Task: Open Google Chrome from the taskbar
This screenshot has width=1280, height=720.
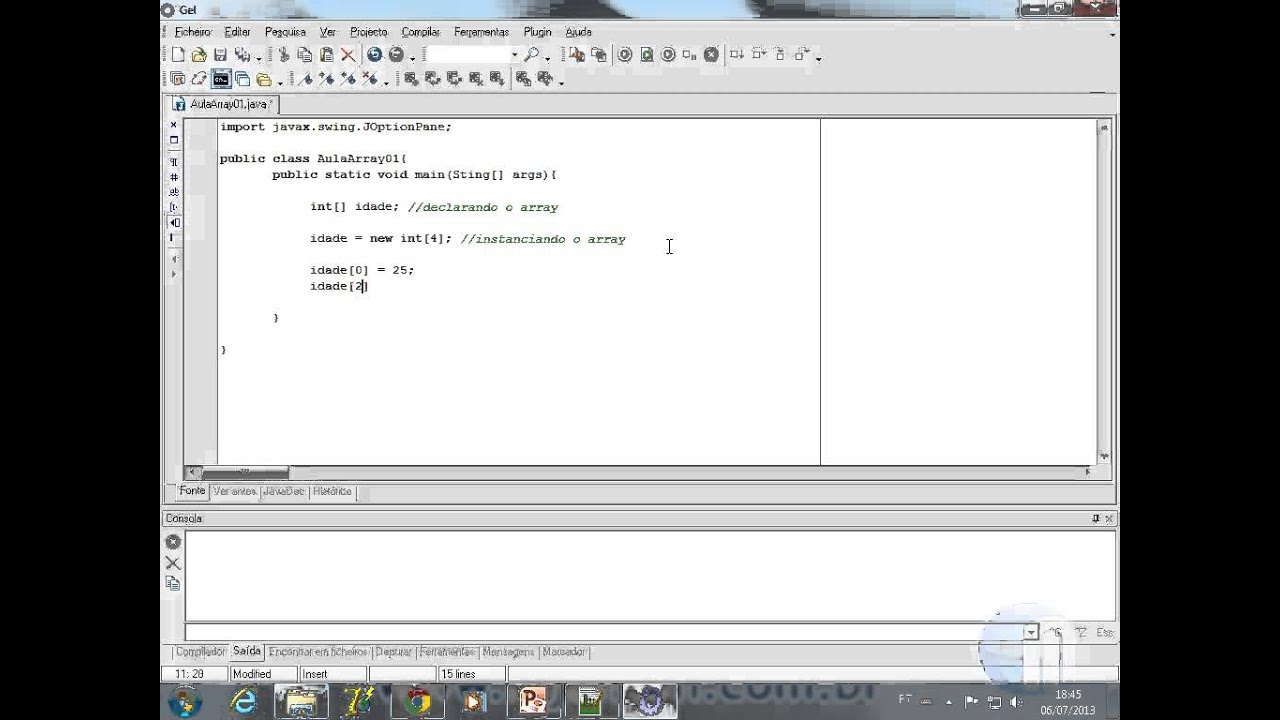Action: click(418, 702)
